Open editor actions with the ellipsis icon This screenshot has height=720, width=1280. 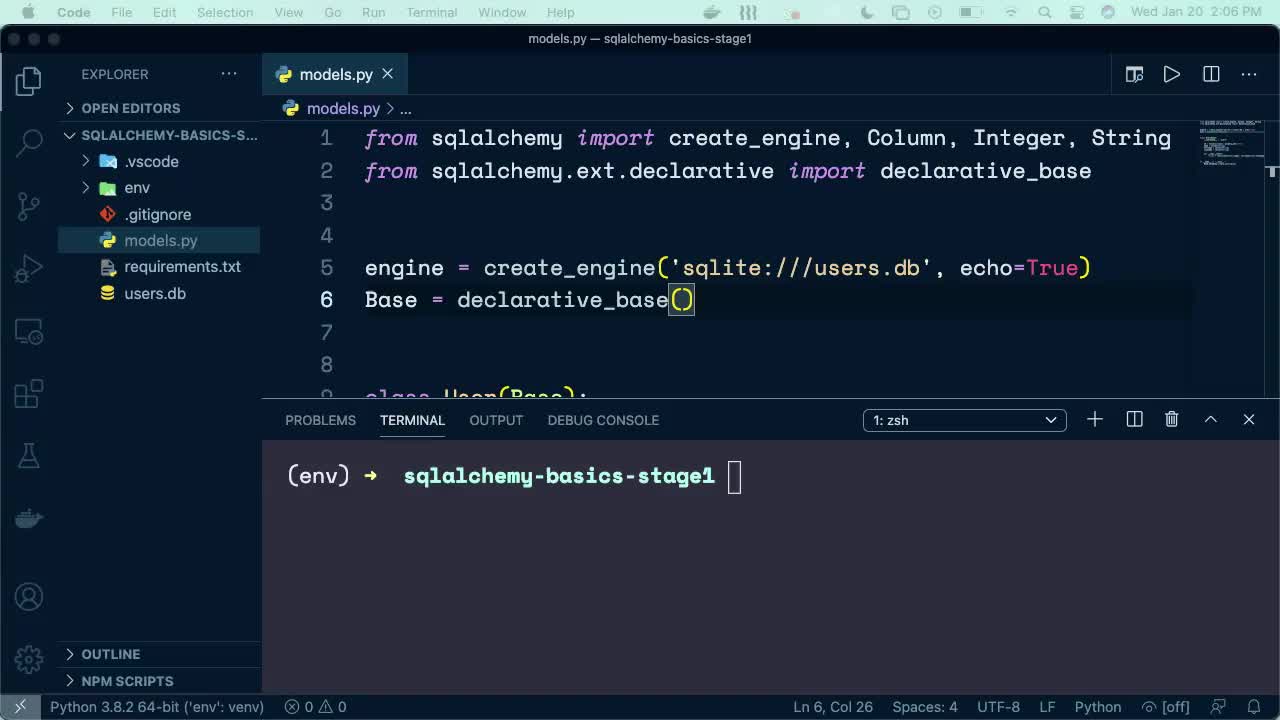[1248, 74]
